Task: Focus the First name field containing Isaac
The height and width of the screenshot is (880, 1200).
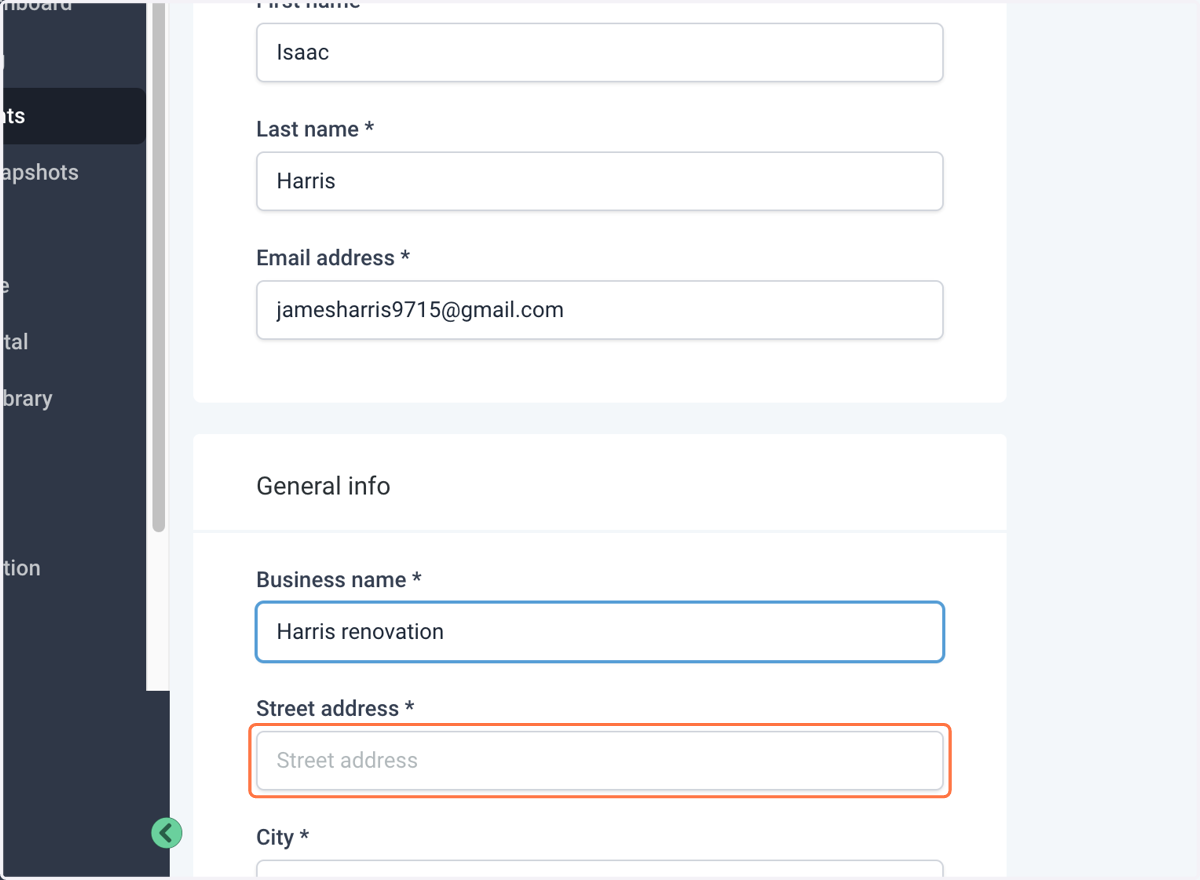Action: 600,52
